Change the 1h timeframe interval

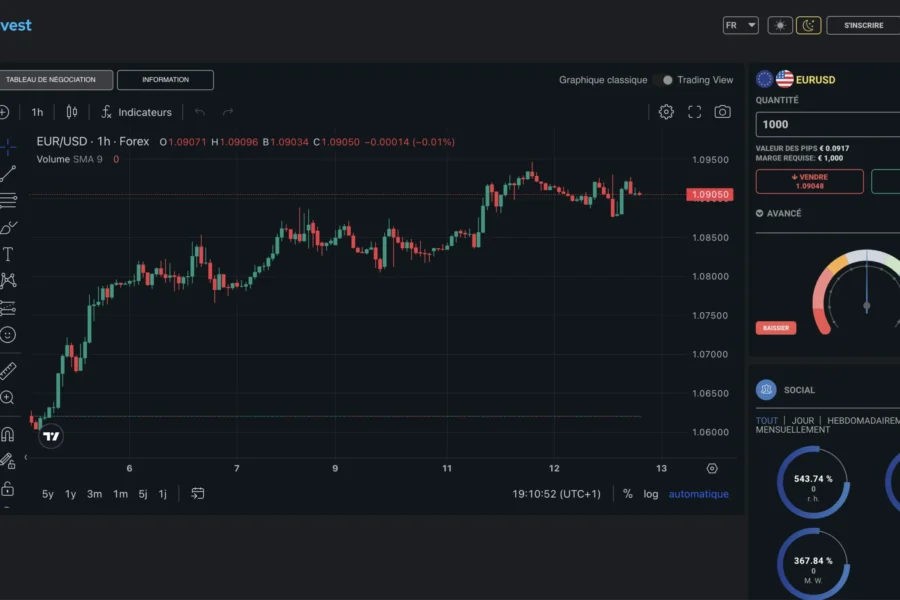coord(37,113)
